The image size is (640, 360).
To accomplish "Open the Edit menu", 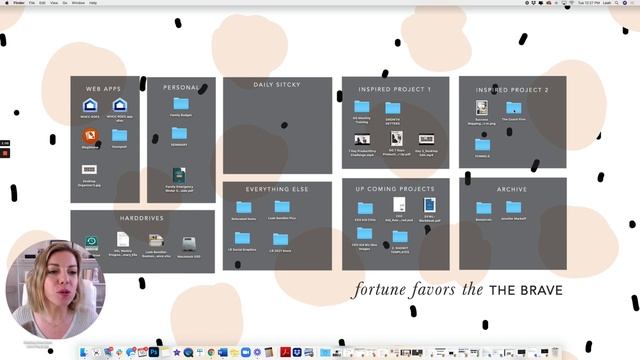I will pyautogui.click(x=42, y=2).
